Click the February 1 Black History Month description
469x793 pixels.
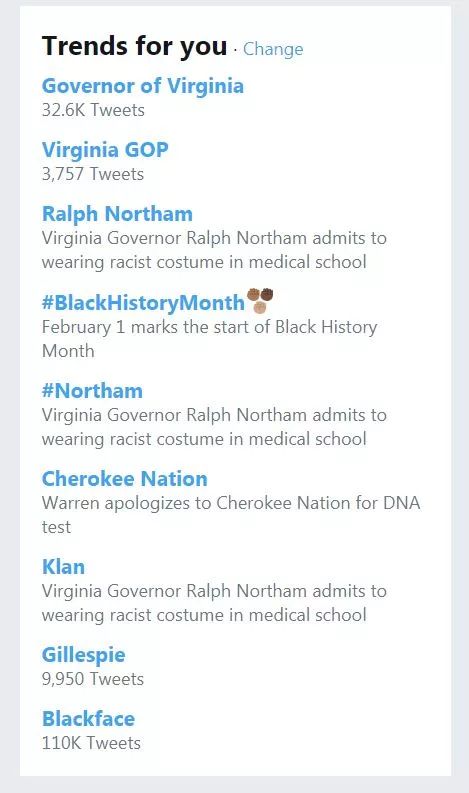click(x=209, y=339)
